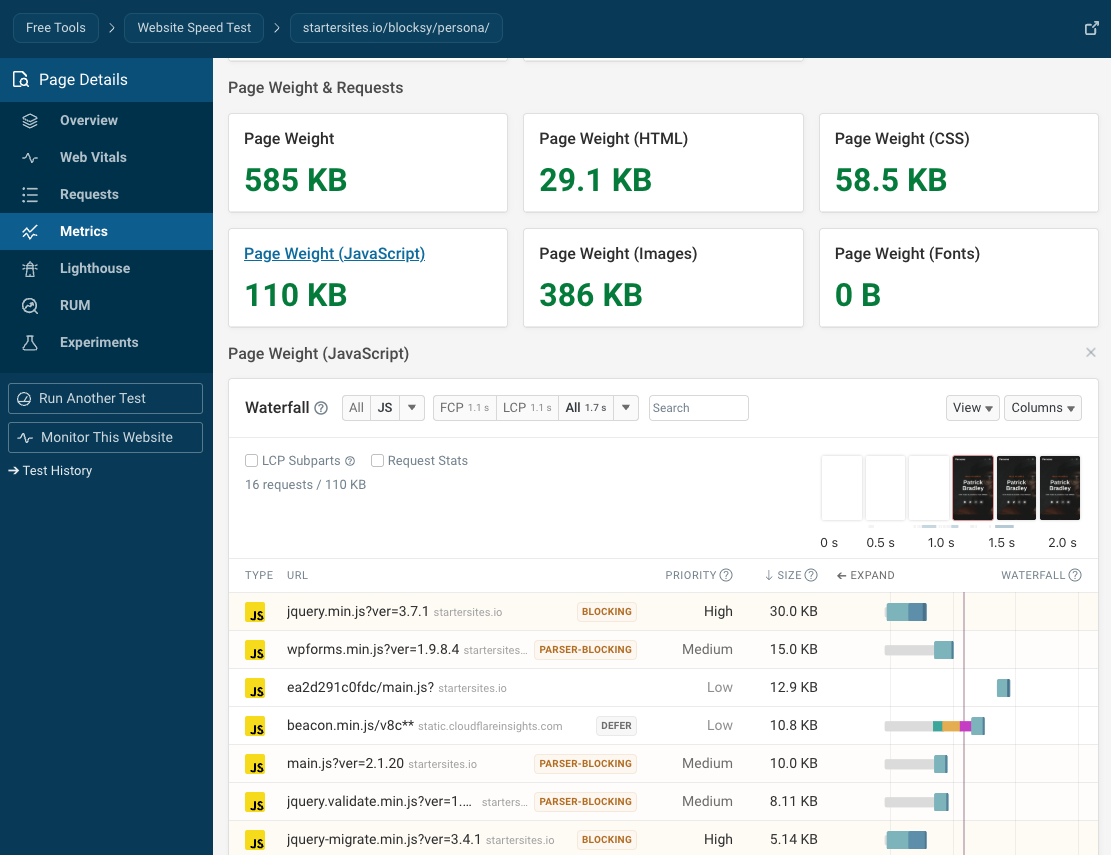
Task: Click the JS file icon next to jquery.min.js
Action: tap(257, 611)
